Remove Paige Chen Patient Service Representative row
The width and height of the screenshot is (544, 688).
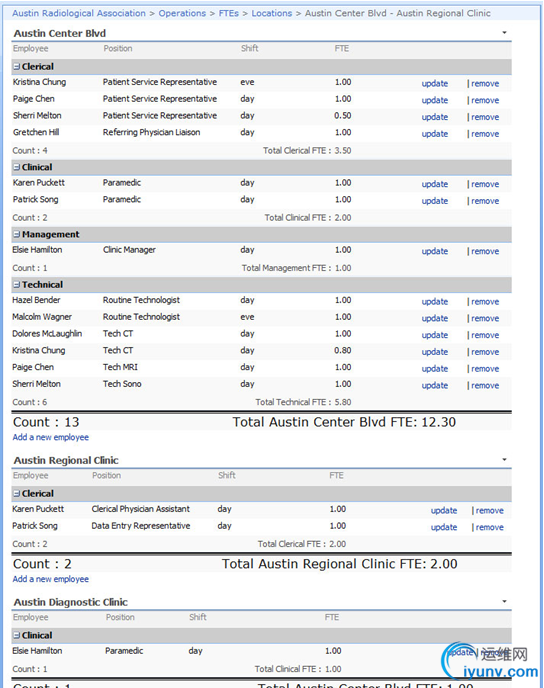tap(485, 100)
